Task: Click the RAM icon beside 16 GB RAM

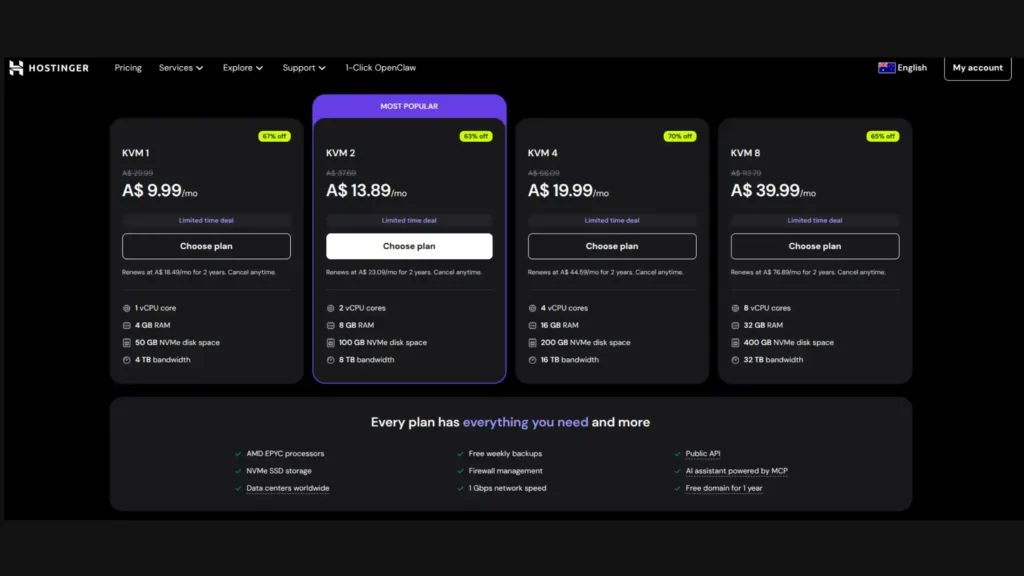Action: 532,325
